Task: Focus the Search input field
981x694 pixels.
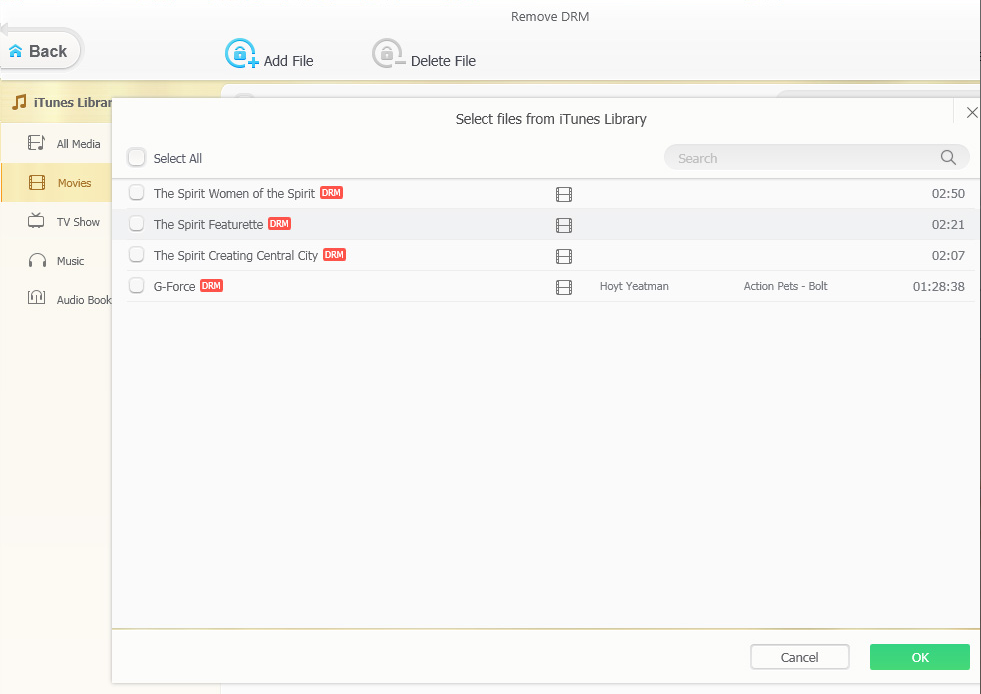Action: [800, 158]
